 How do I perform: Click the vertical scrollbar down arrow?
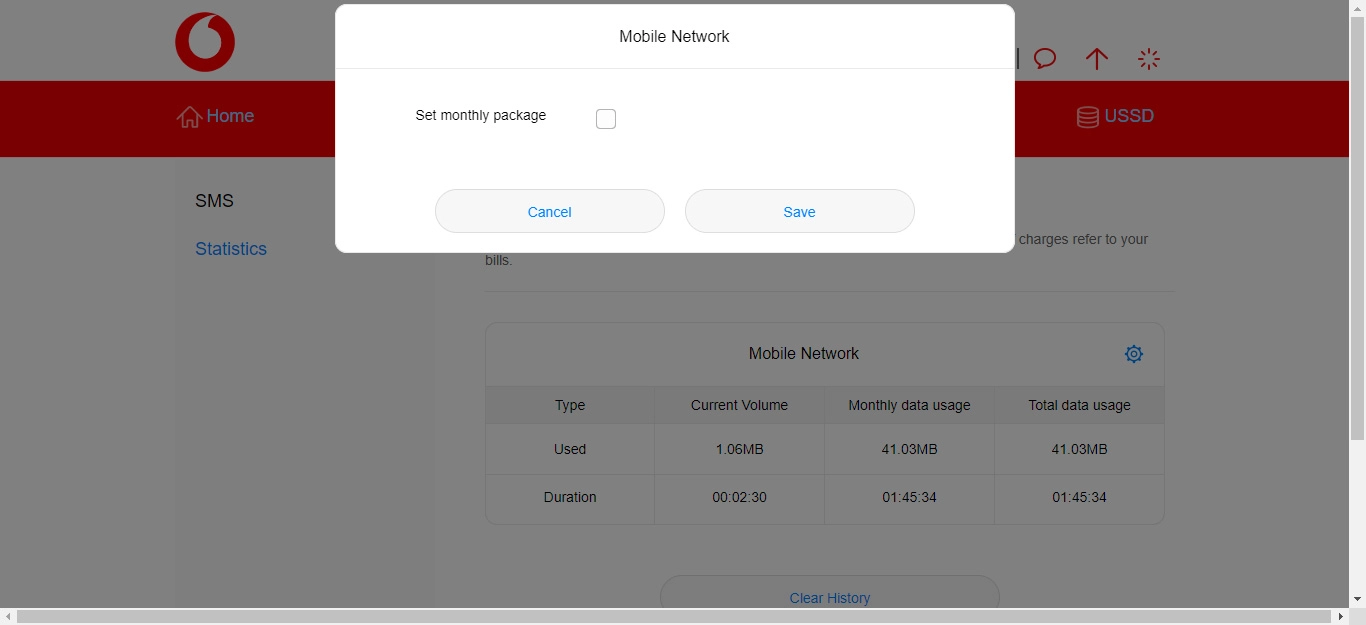(x=1357, y=599)
